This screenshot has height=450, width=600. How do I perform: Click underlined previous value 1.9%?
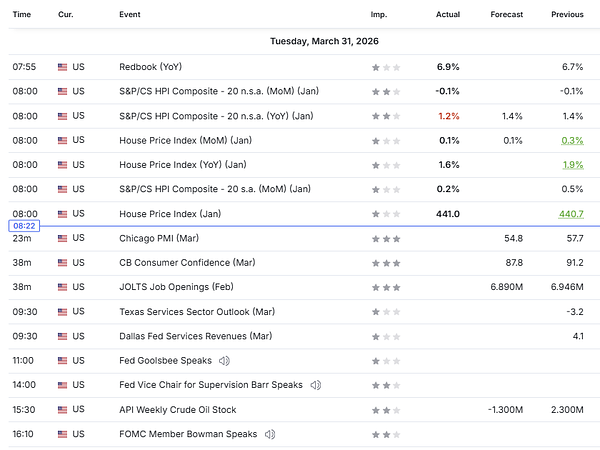(572, 165)
